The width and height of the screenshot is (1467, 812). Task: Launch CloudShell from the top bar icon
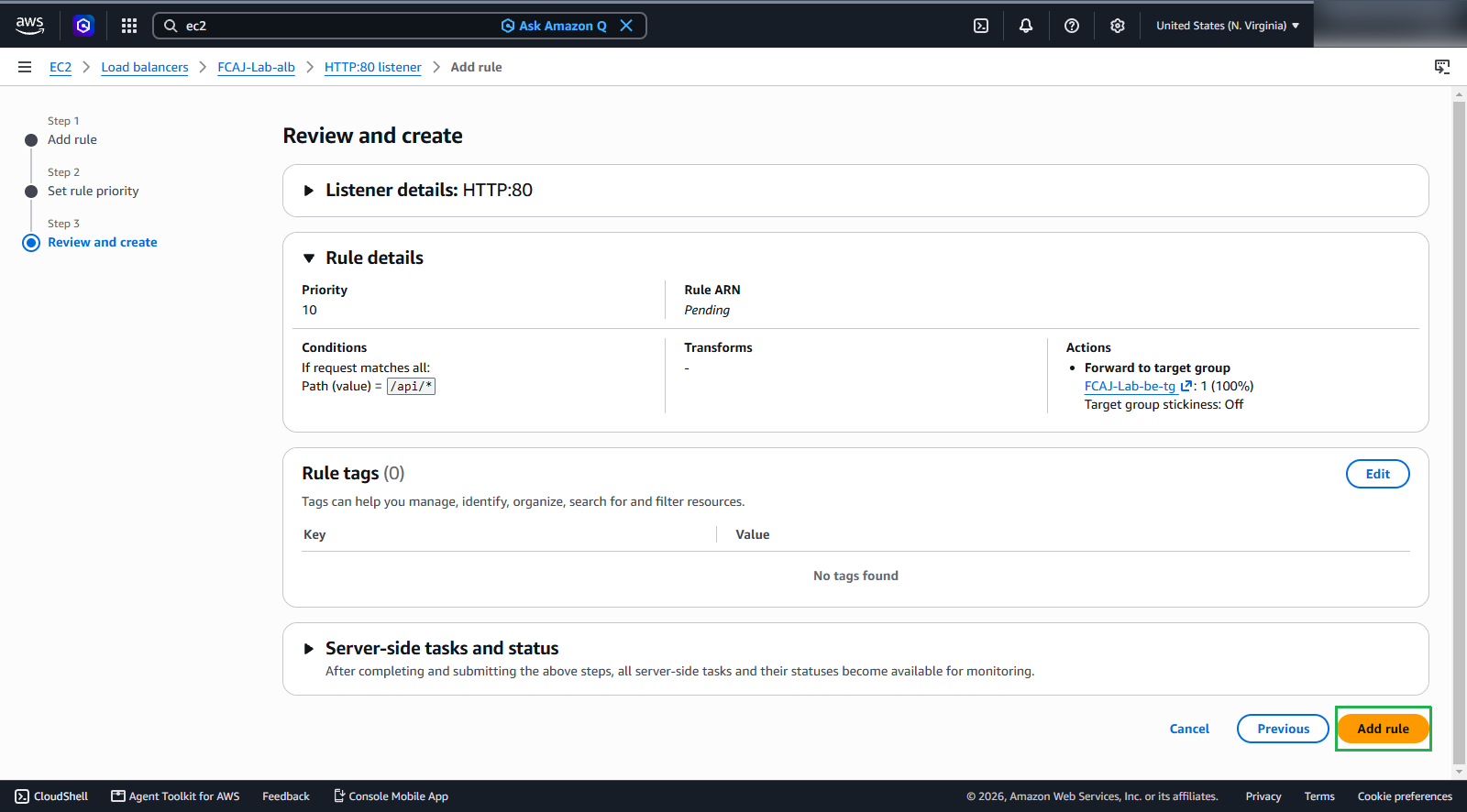point(981,26)
